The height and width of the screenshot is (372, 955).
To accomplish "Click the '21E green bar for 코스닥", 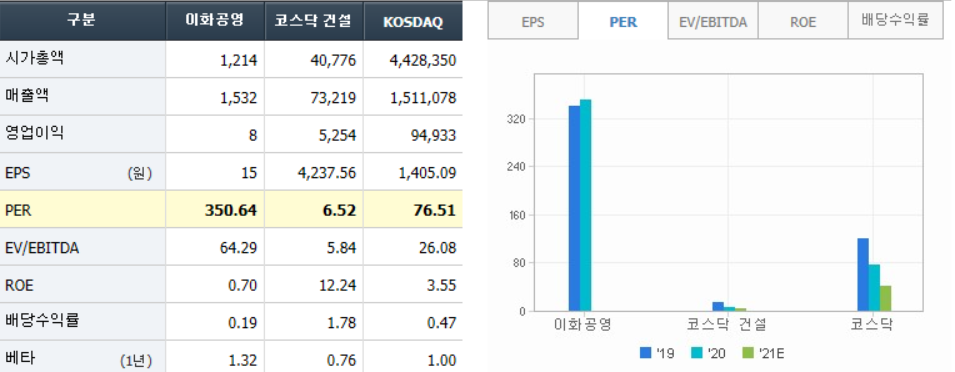I will (885, 298).
